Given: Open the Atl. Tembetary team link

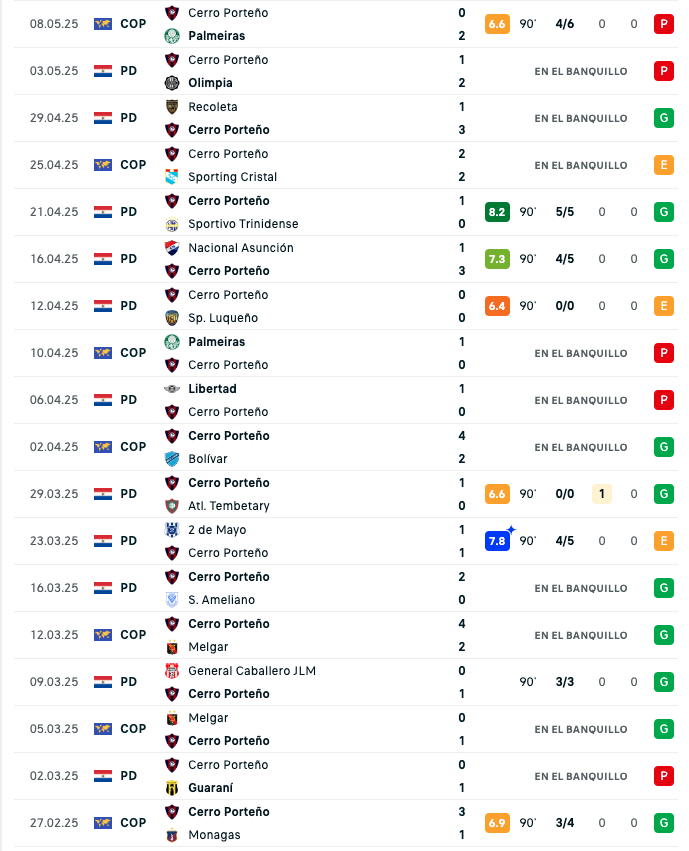Looking at the screenshot, I should [229, 506].
